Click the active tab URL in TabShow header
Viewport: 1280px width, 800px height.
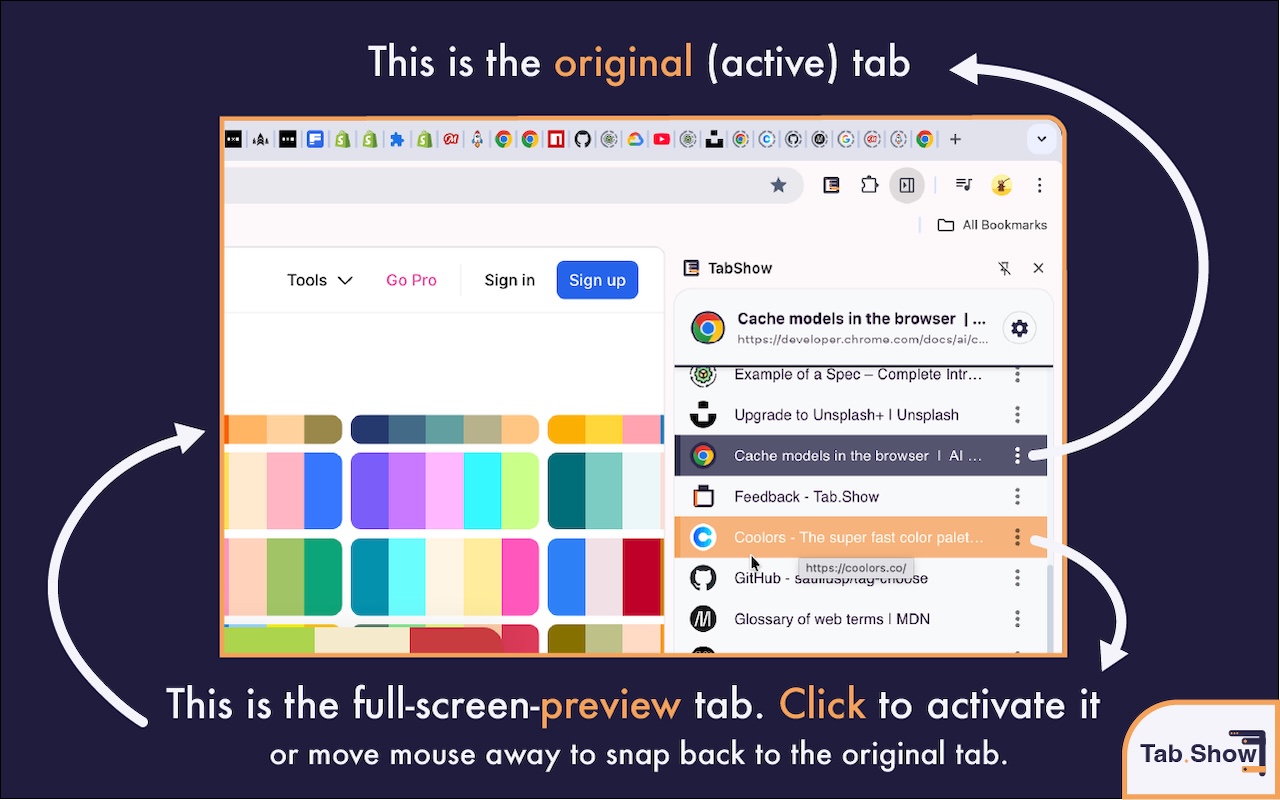pos(863,340)
